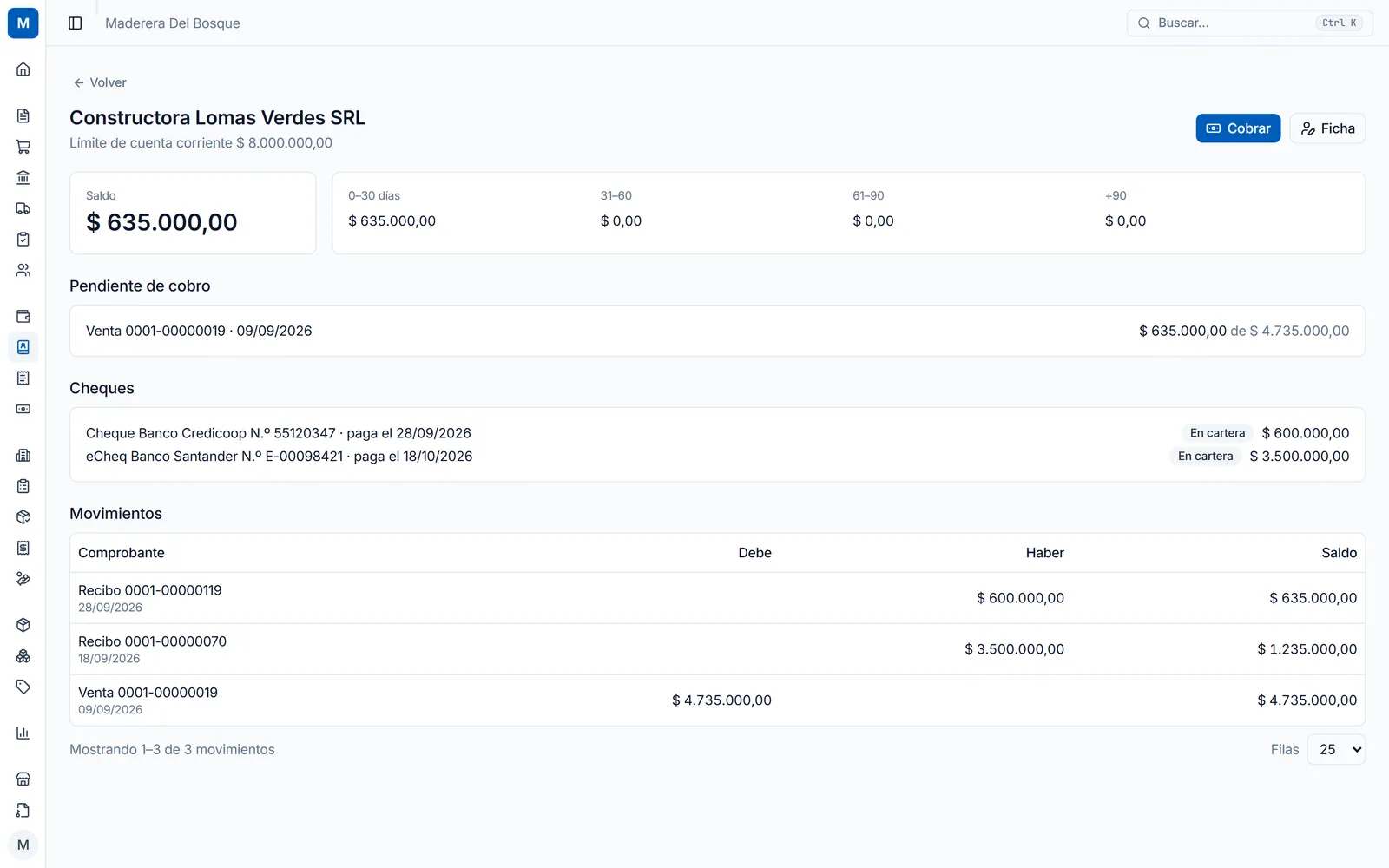Viewport: 1389px width, 868px height.
Task: Open the Filas rows-per-page dropdown
Action: tap(1336, 750)
